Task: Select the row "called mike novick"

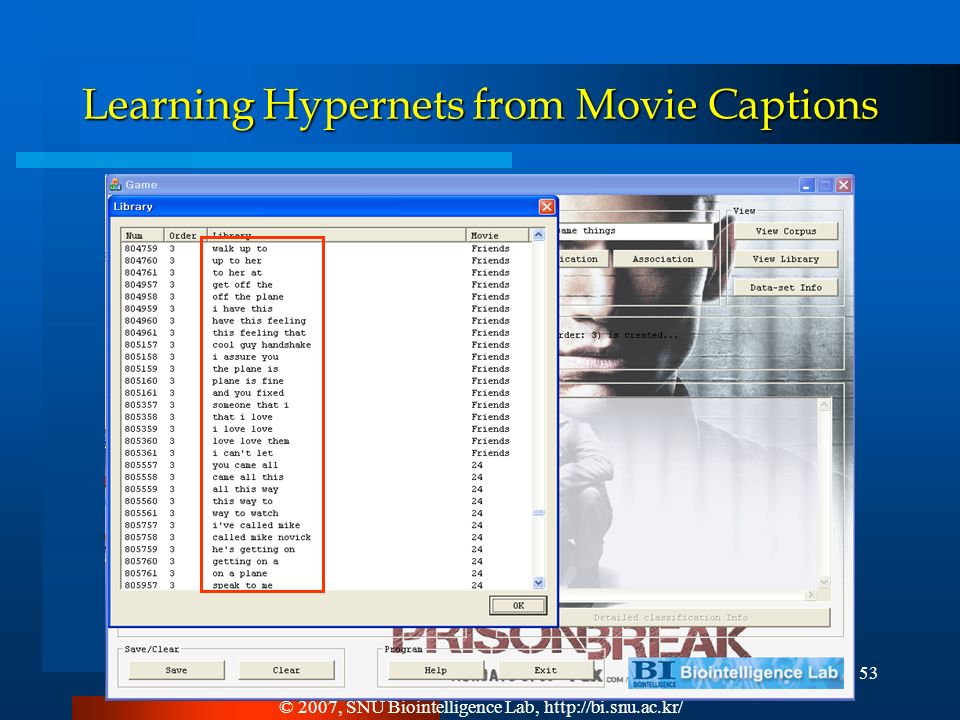Action: [x=326, y=538]
